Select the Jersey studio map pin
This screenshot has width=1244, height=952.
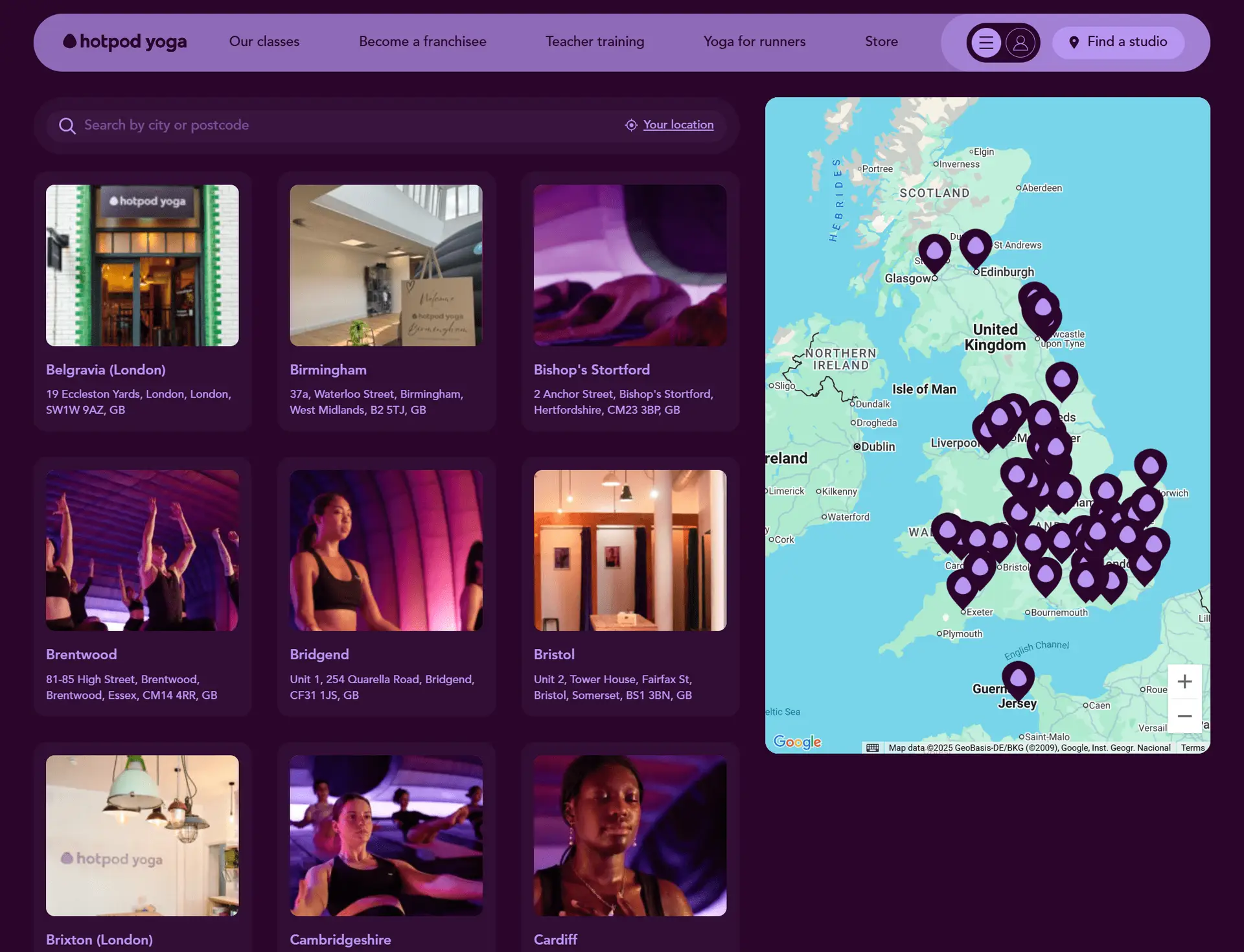[1018, 679]
